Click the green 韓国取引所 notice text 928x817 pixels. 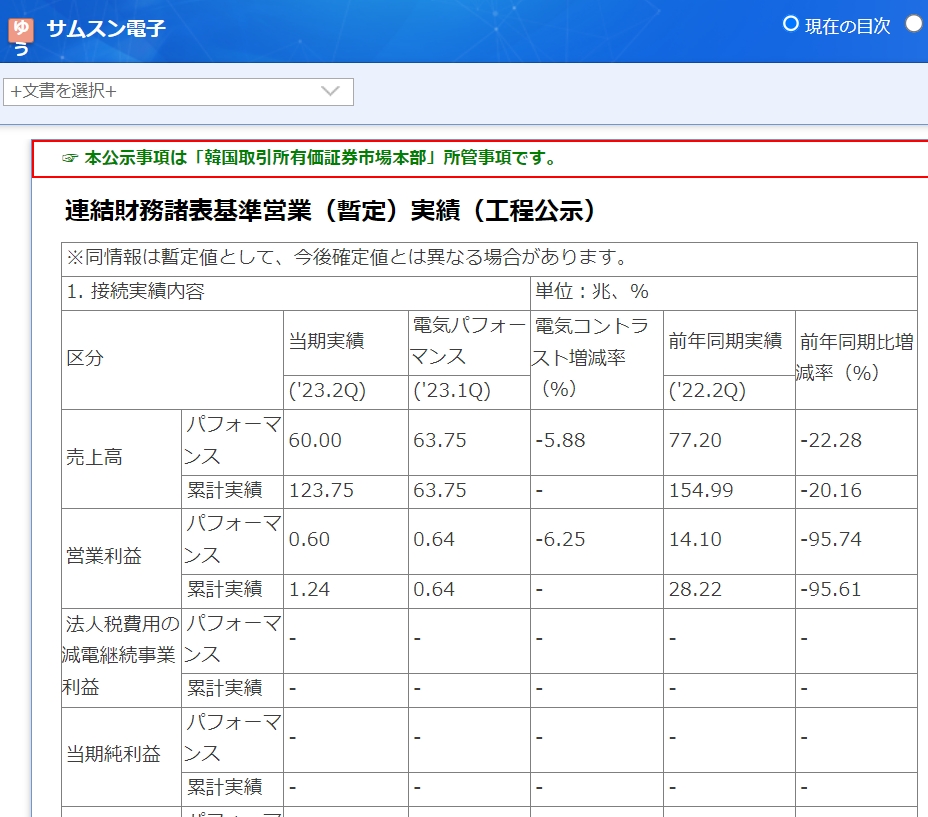click(320, 158)
